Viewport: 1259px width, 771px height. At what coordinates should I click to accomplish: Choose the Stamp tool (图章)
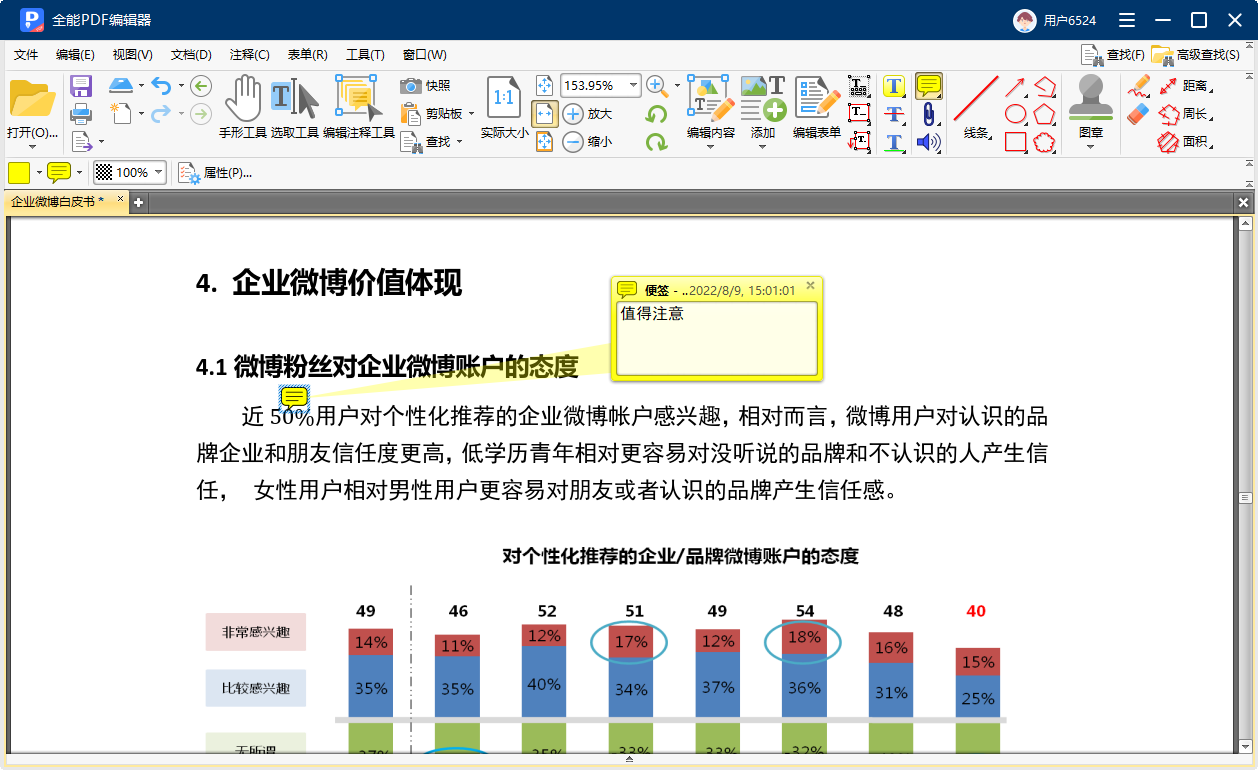(1091, 100)
